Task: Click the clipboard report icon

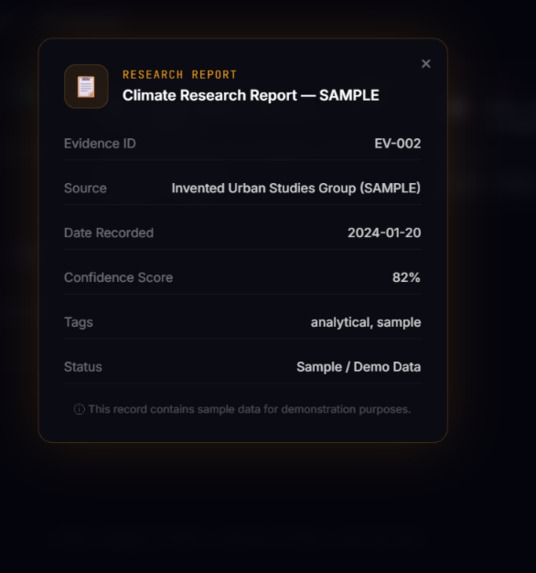Action: tap(86, 87)
